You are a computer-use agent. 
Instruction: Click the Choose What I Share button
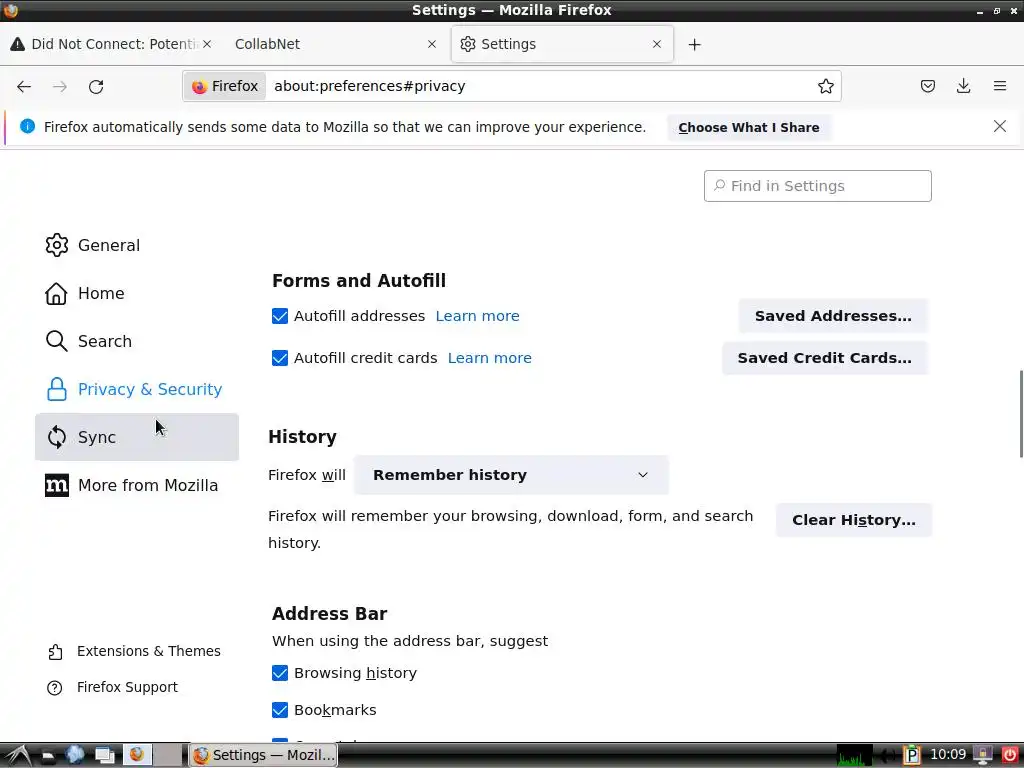(x=748, y=127)
